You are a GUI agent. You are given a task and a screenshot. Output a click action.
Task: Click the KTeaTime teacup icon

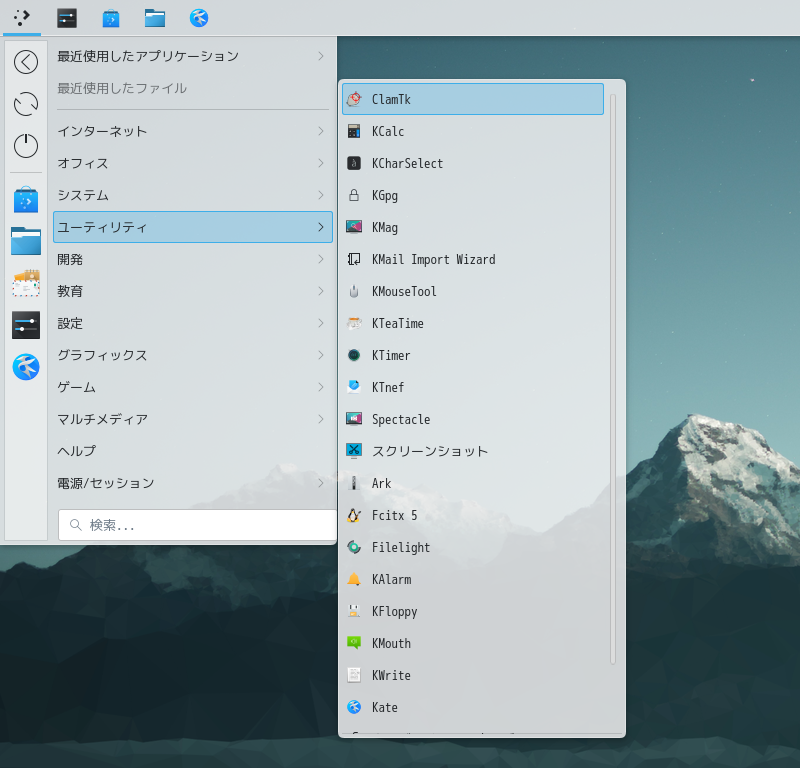click(x=354, y=323)
